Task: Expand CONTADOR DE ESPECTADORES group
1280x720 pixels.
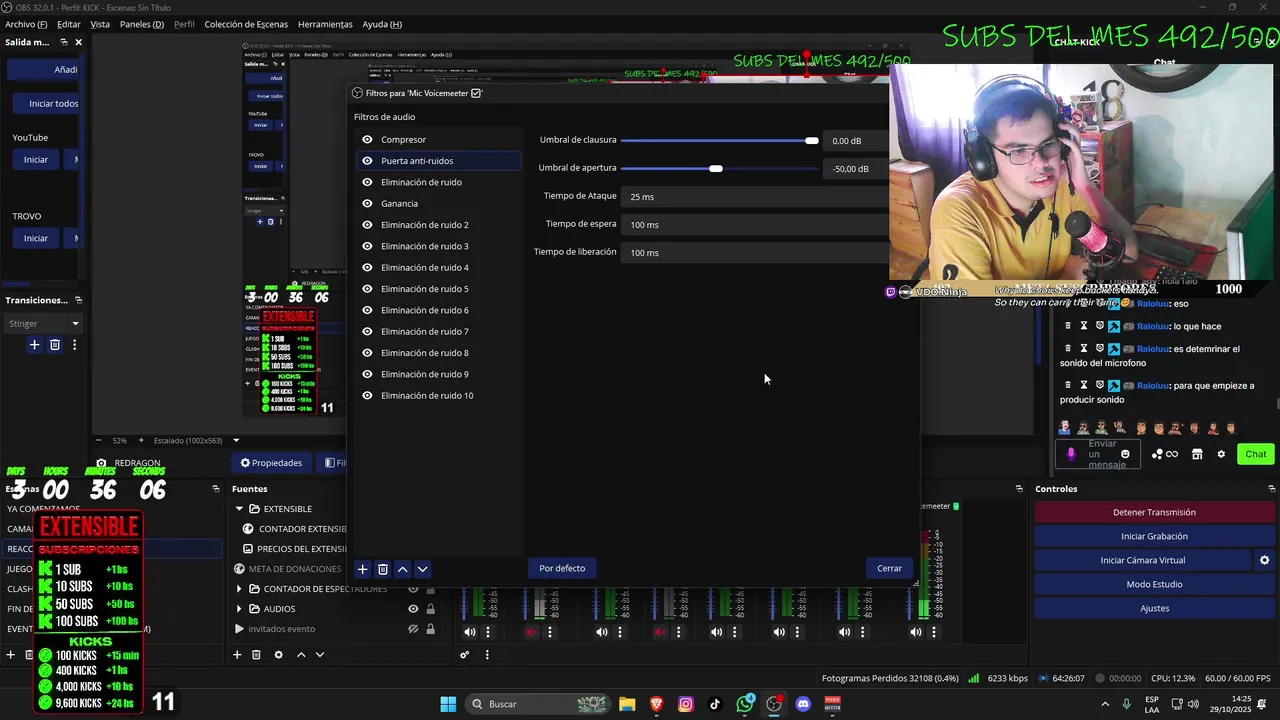Action: 239,589
